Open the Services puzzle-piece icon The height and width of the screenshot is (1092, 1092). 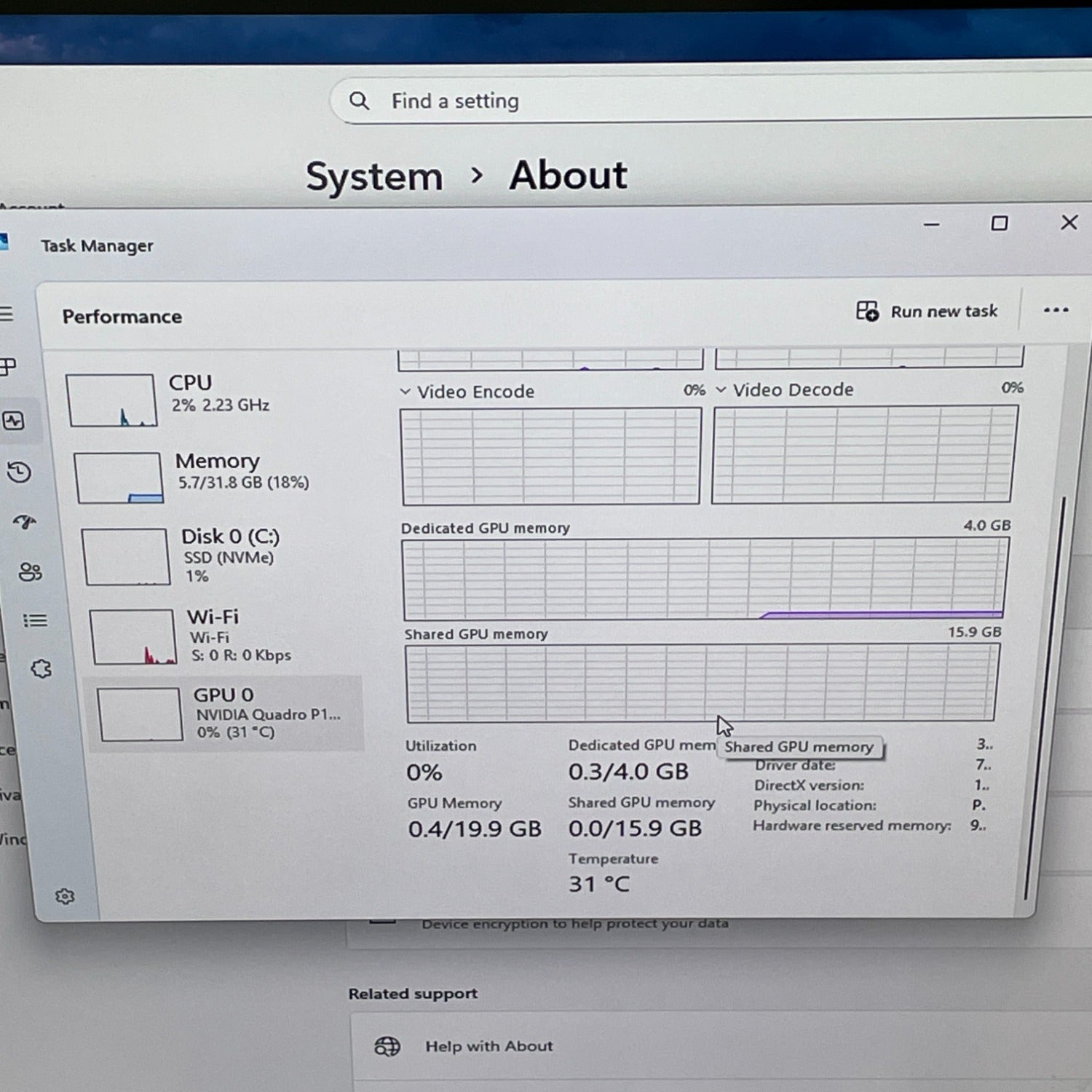[41, 669]
